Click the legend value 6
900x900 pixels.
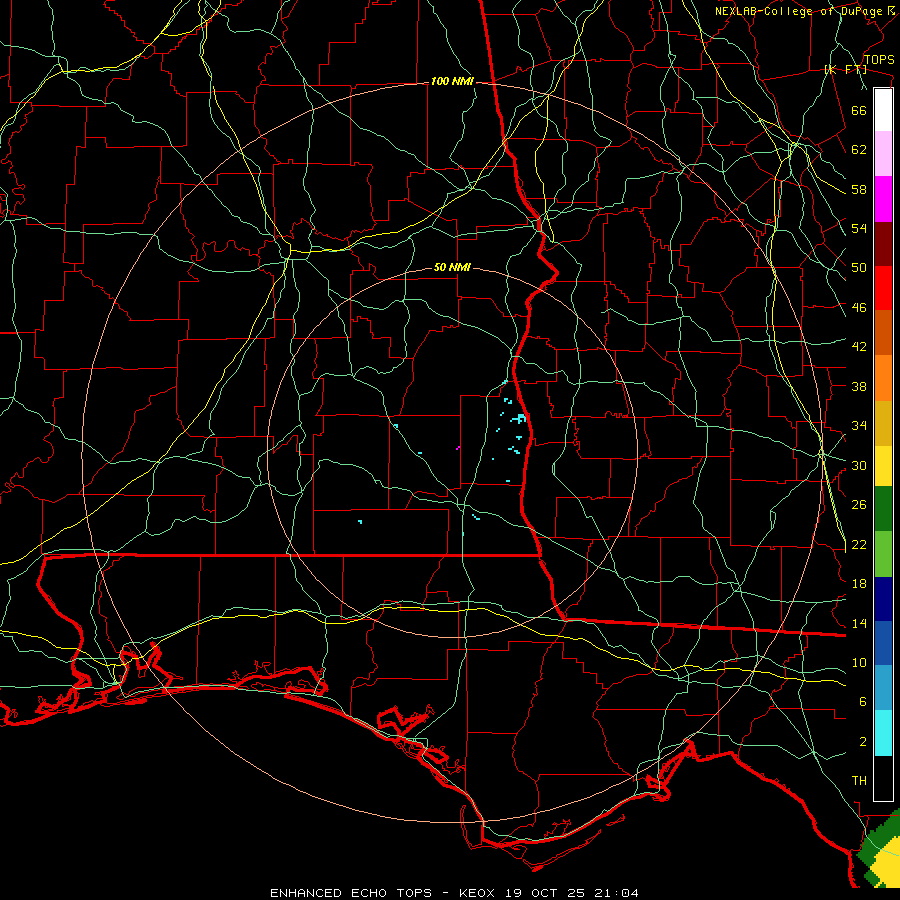[x=862, y=702]
